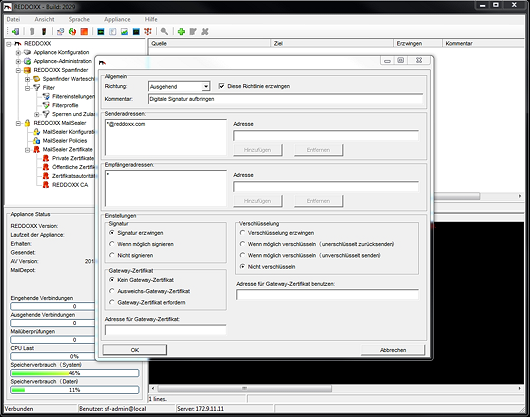Click the green terminal monitor toolbar icon
The height and width of the screenshot is (417, 530).
(101, 31)
